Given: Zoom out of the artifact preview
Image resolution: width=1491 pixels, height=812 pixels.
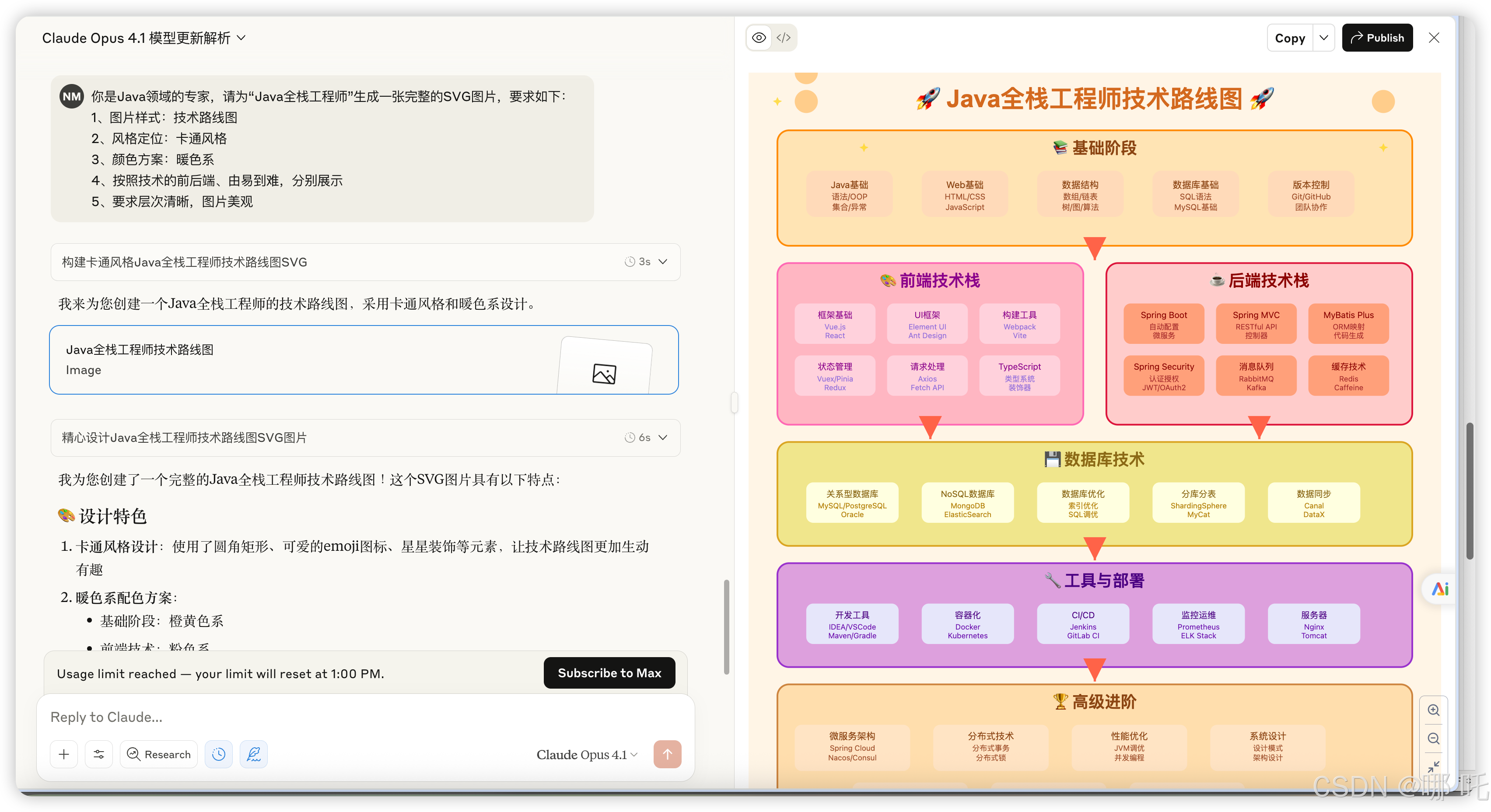Looking at the screenshot, I should pos(1434,738).
